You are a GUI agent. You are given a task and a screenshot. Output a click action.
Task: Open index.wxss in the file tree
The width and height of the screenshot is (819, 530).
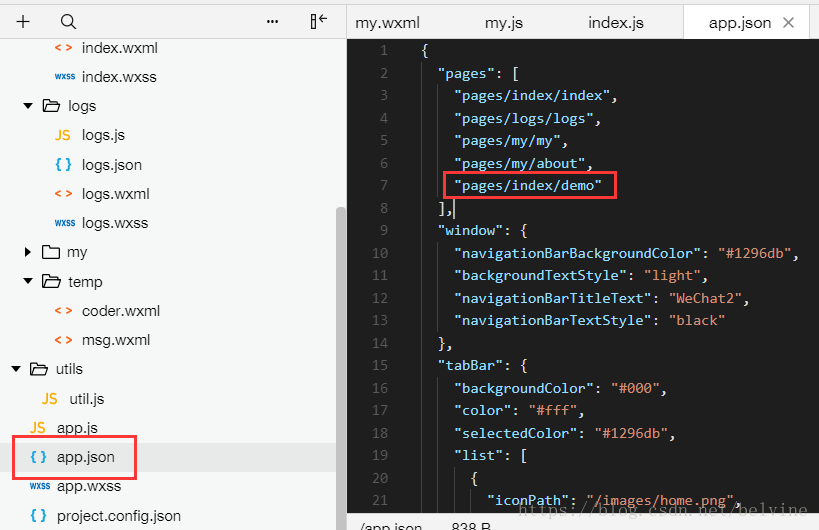(119, 77)
